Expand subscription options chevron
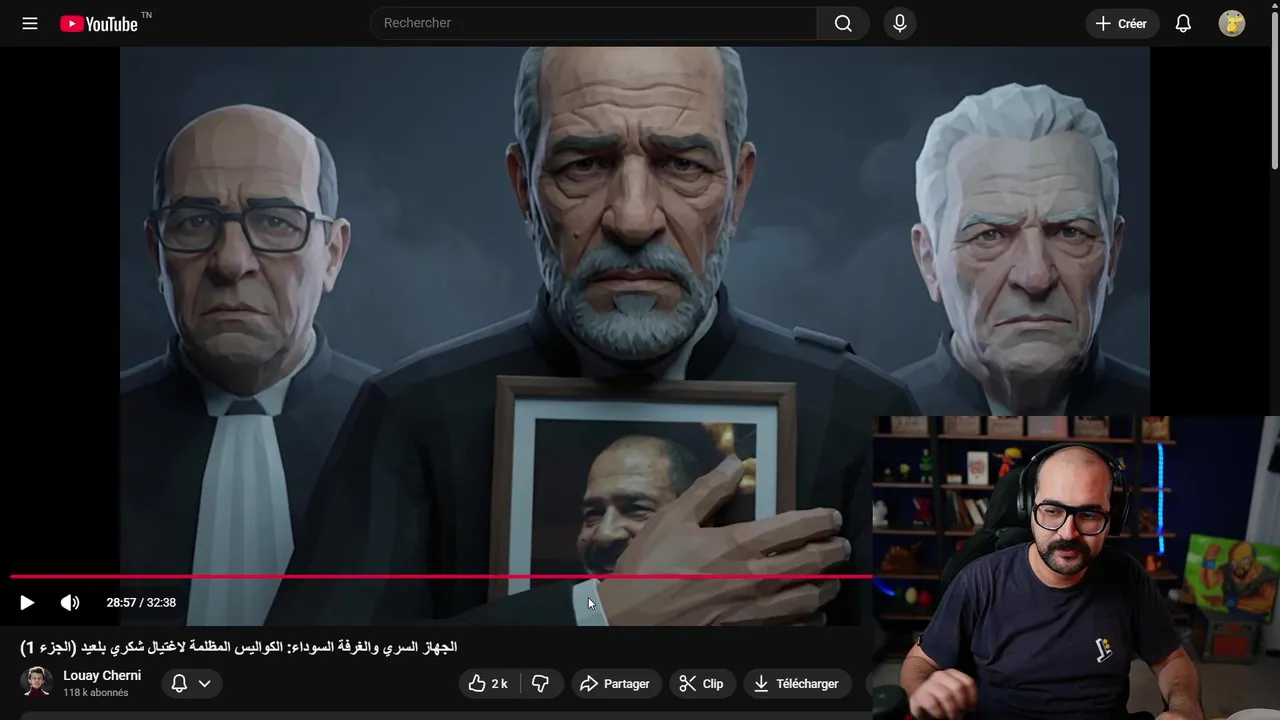Image resolution: width=1280 pixels, height=720 pixels. pos(204,683)
